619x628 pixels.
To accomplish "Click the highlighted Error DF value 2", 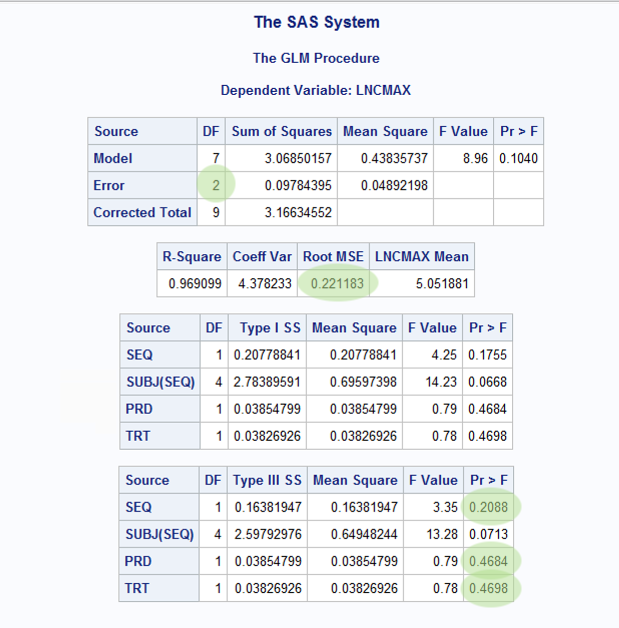I will point(215,185).
